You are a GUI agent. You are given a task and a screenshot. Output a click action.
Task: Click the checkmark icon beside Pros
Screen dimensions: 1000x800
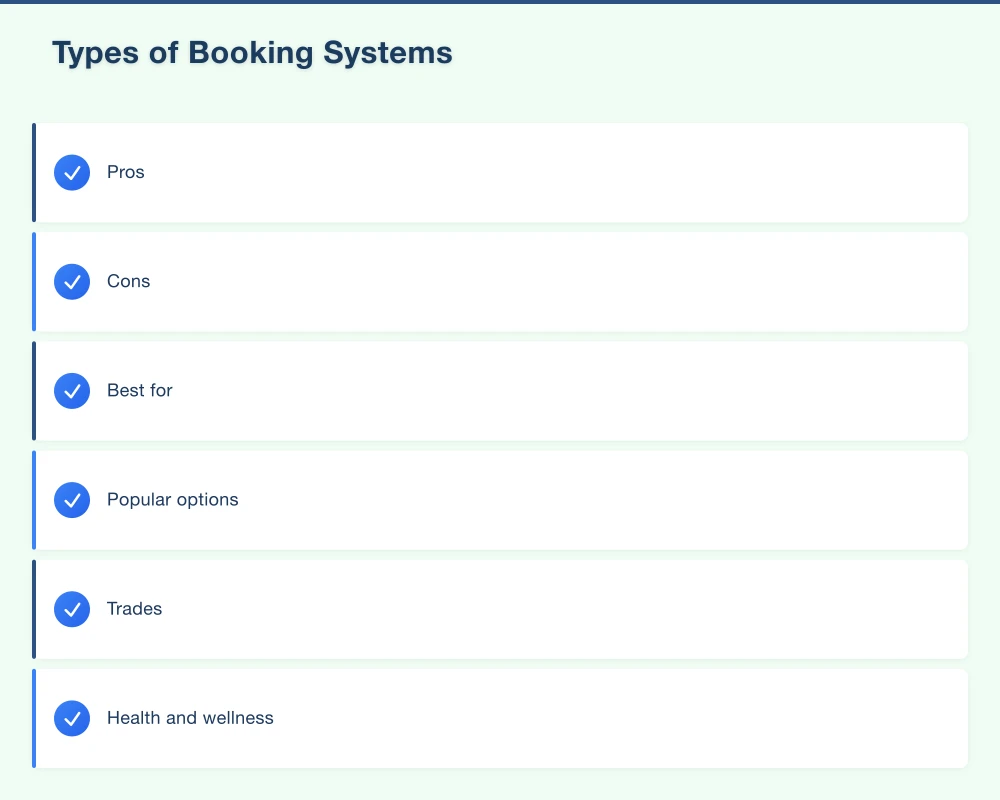pos(72,172)
